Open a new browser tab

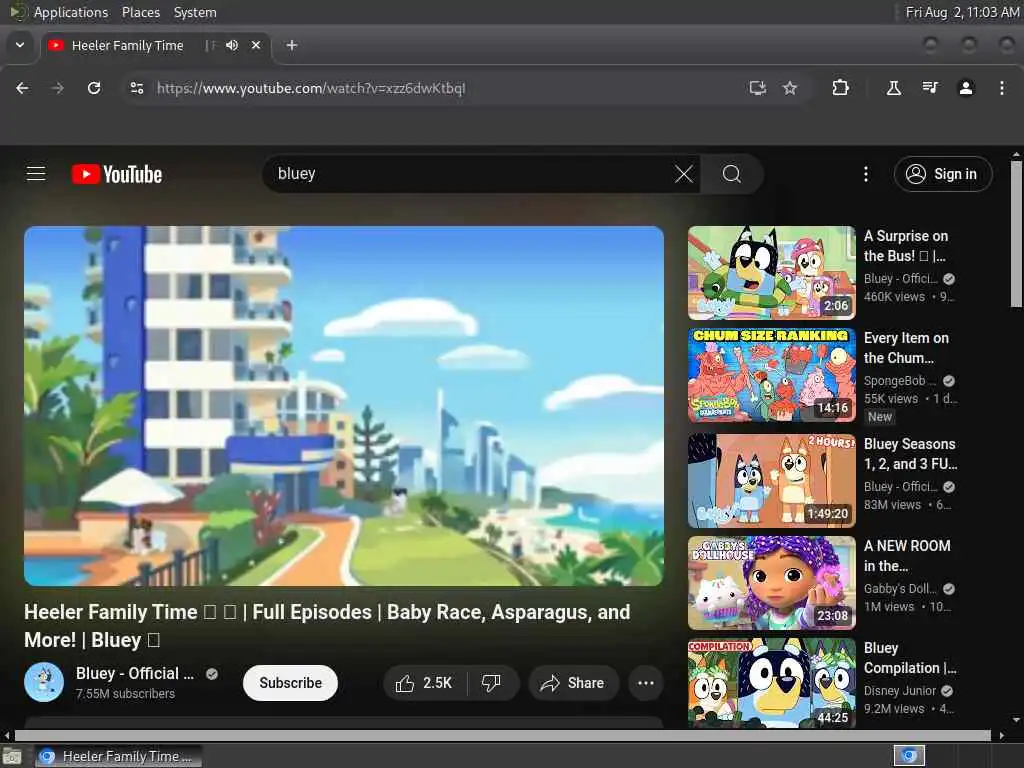[292, 45]
